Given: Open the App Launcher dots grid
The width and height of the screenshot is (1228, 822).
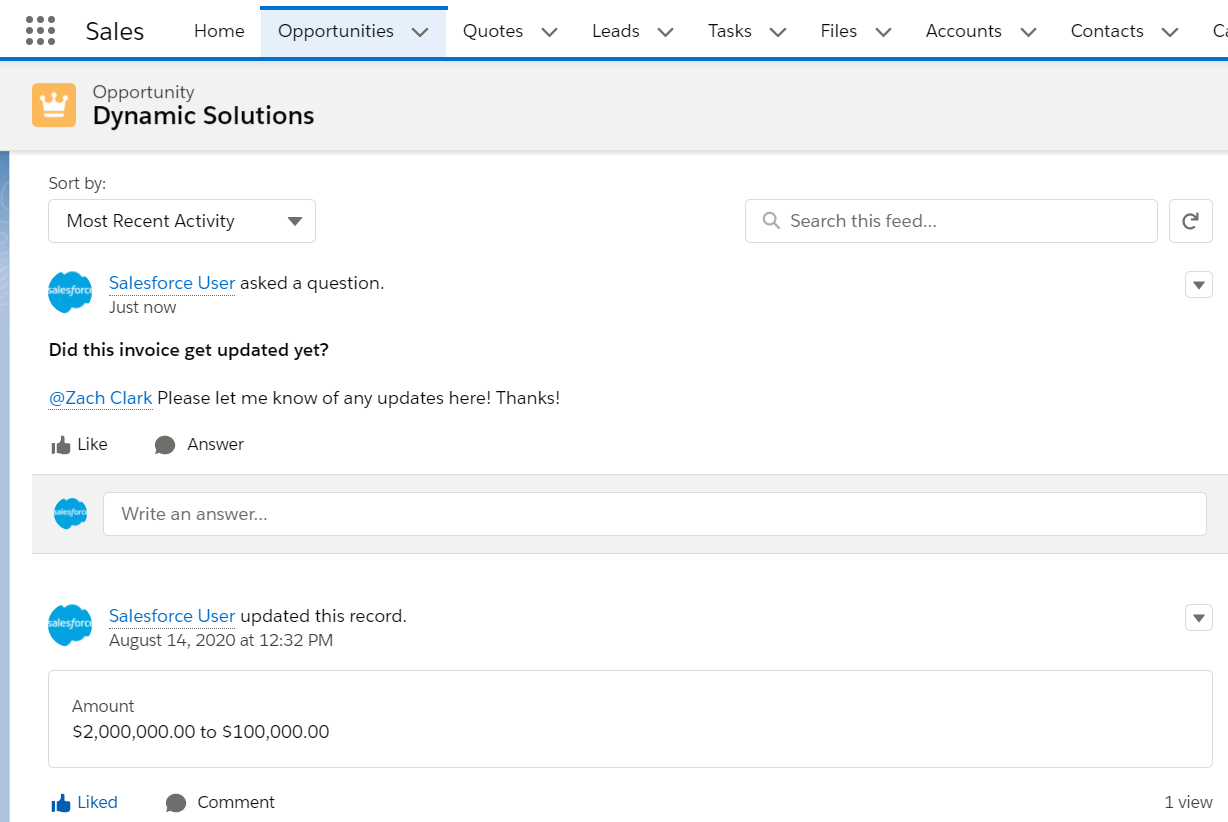Looking at the screenshot, I should point(40,31).
